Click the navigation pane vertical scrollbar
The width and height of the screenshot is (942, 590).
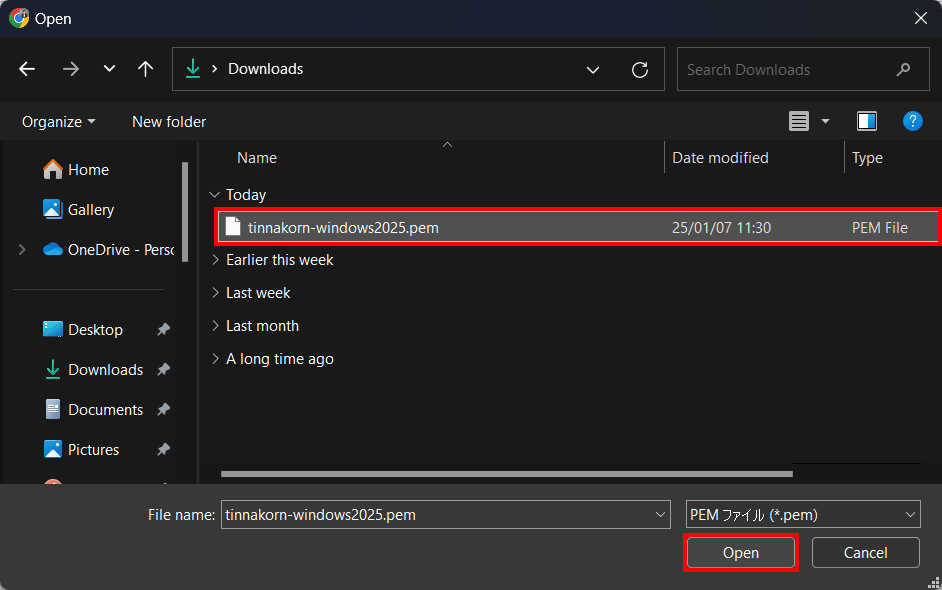coord(185,211)
